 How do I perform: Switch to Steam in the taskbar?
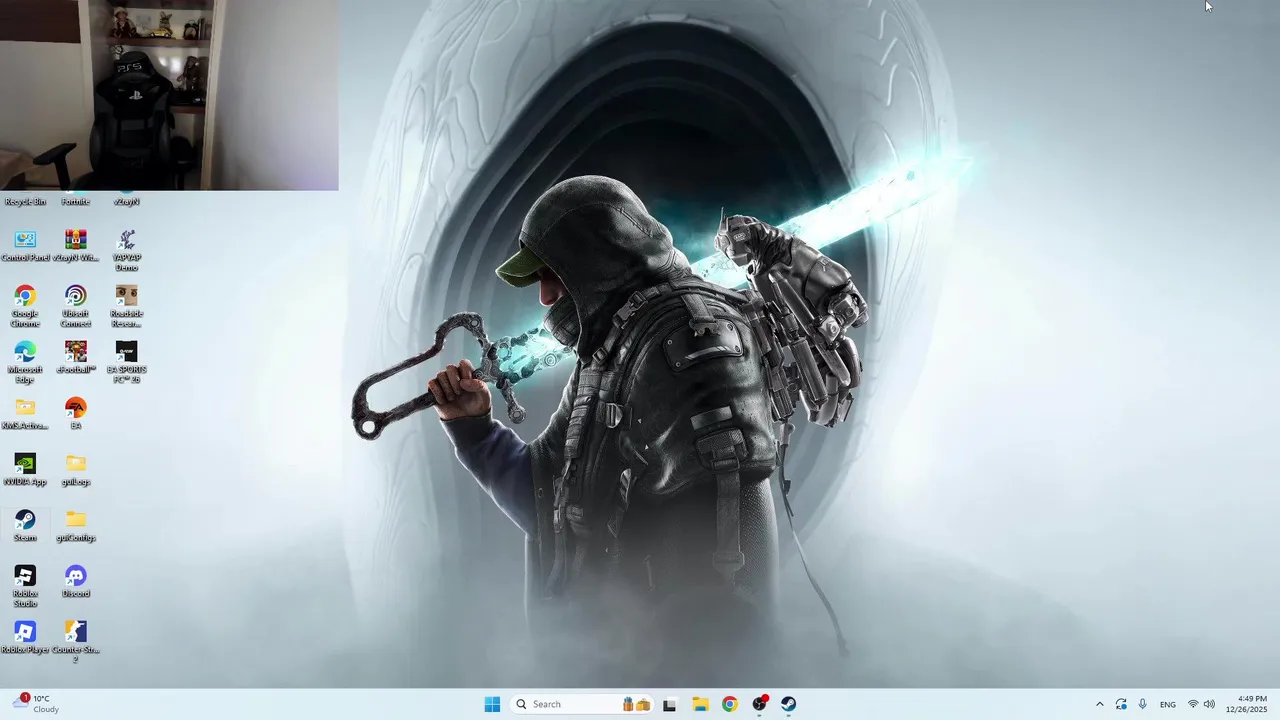pos(788,704)
